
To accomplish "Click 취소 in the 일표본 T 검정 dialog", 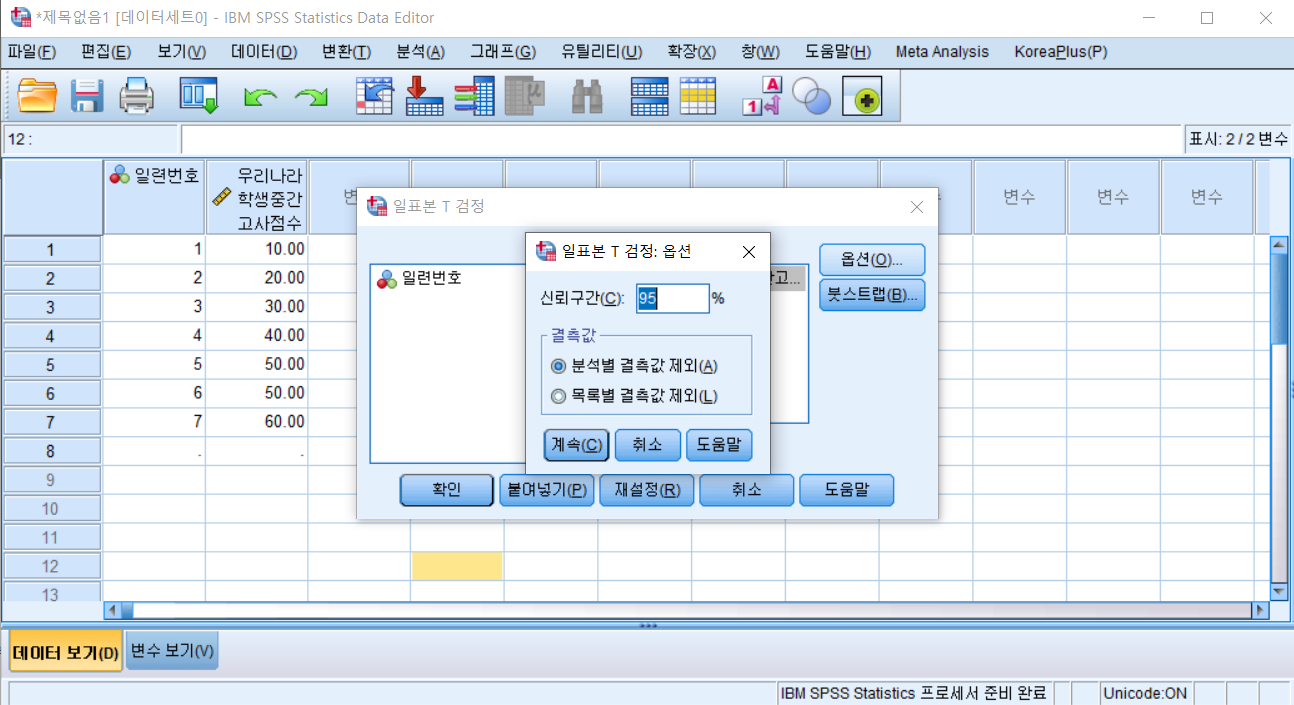I will coord(747,490).
